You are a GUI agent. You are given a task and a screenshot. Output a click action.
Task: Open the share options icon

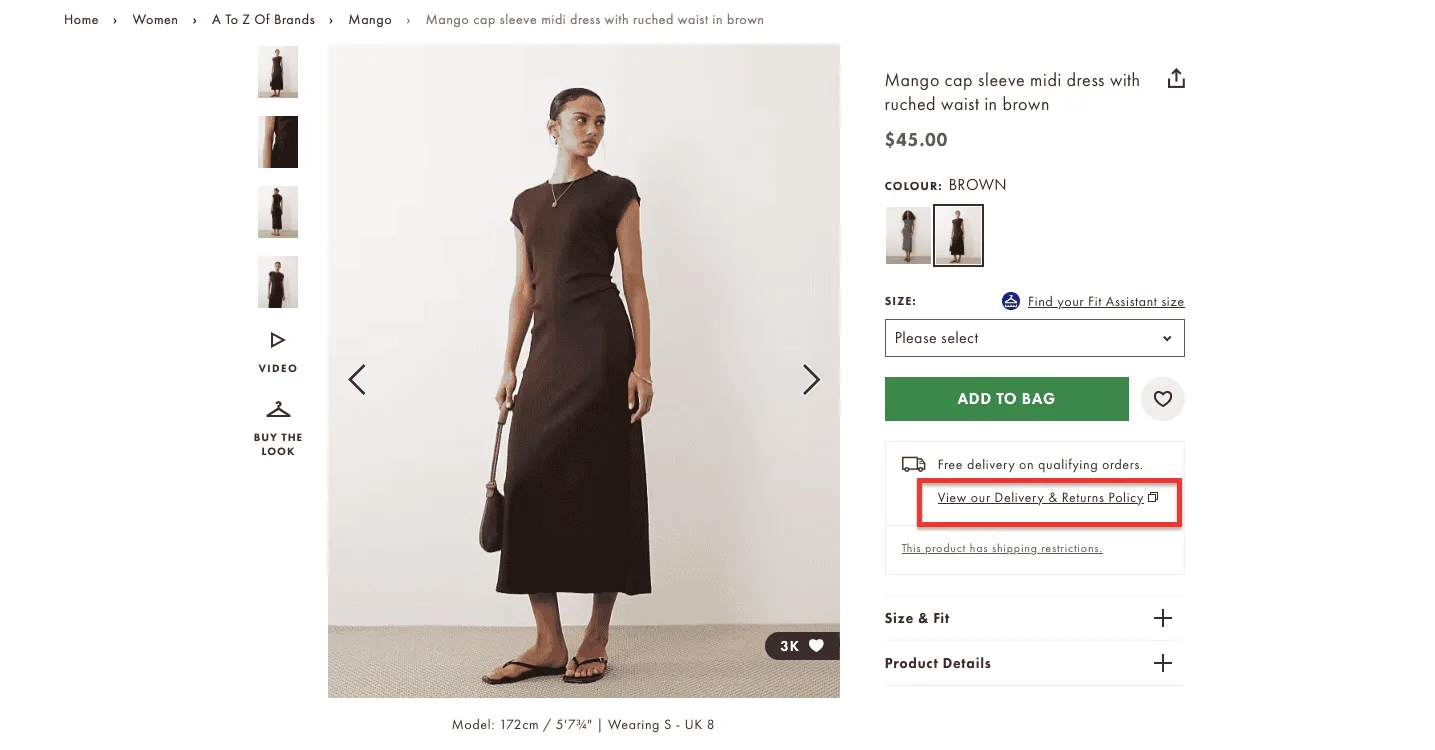coord(1176,78)
